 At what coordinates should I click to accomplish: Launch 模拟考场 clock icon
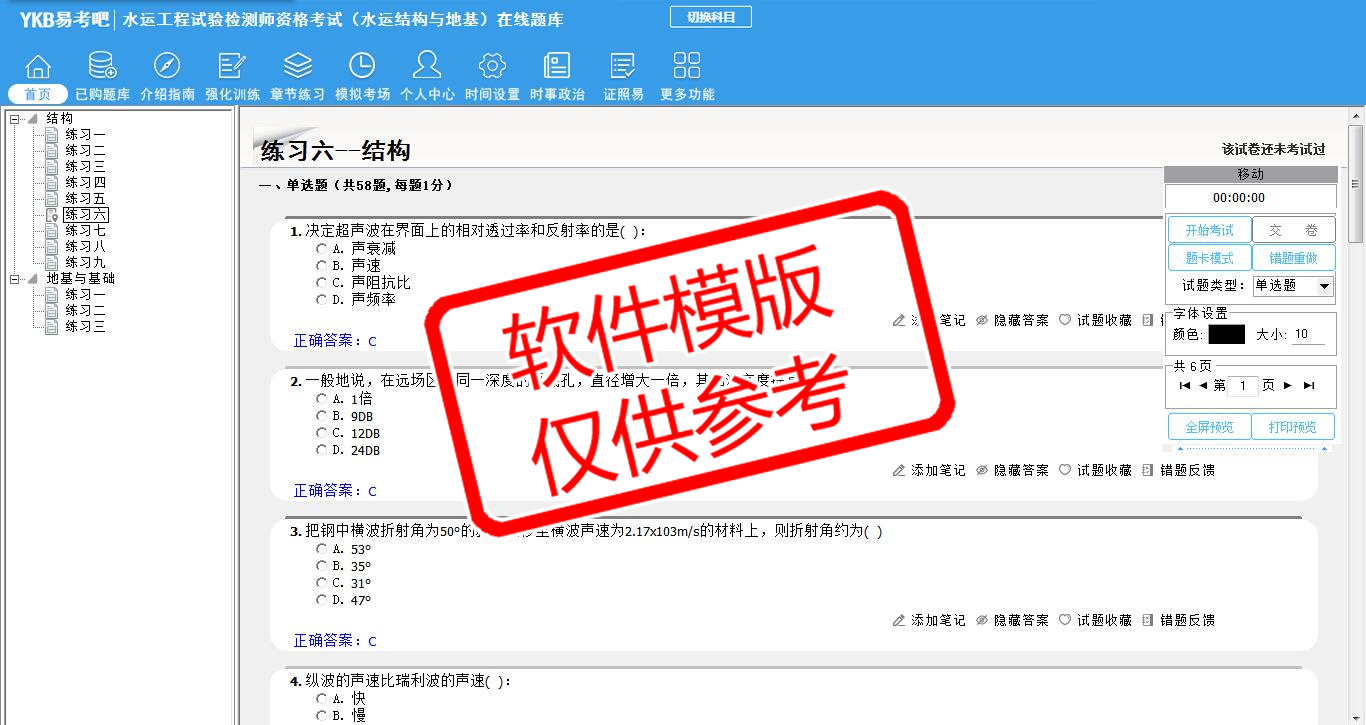[x=362, y=67]
